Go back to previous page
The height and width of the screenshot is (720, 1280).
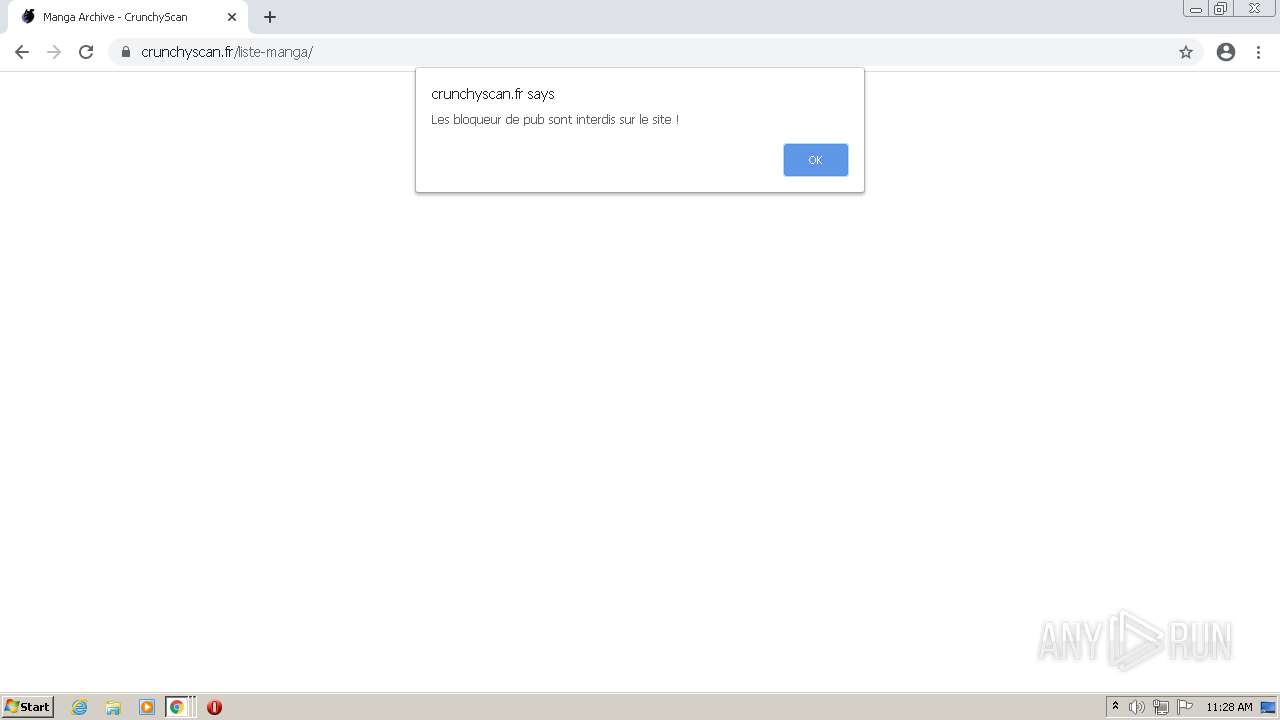pos(22,52)
